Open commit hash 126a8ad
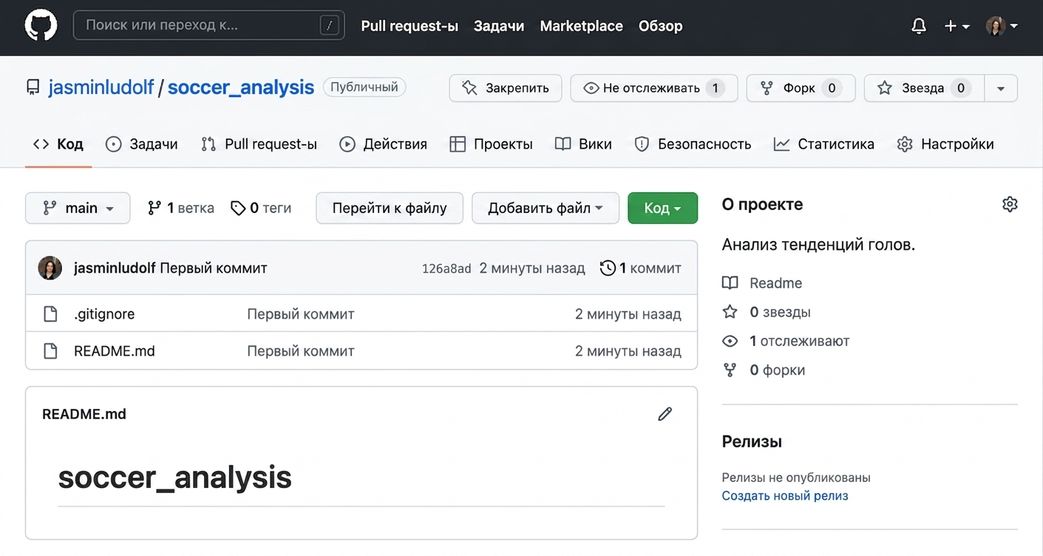The height and width of the screenshot is (556, 1043). [x=446, y=269]
